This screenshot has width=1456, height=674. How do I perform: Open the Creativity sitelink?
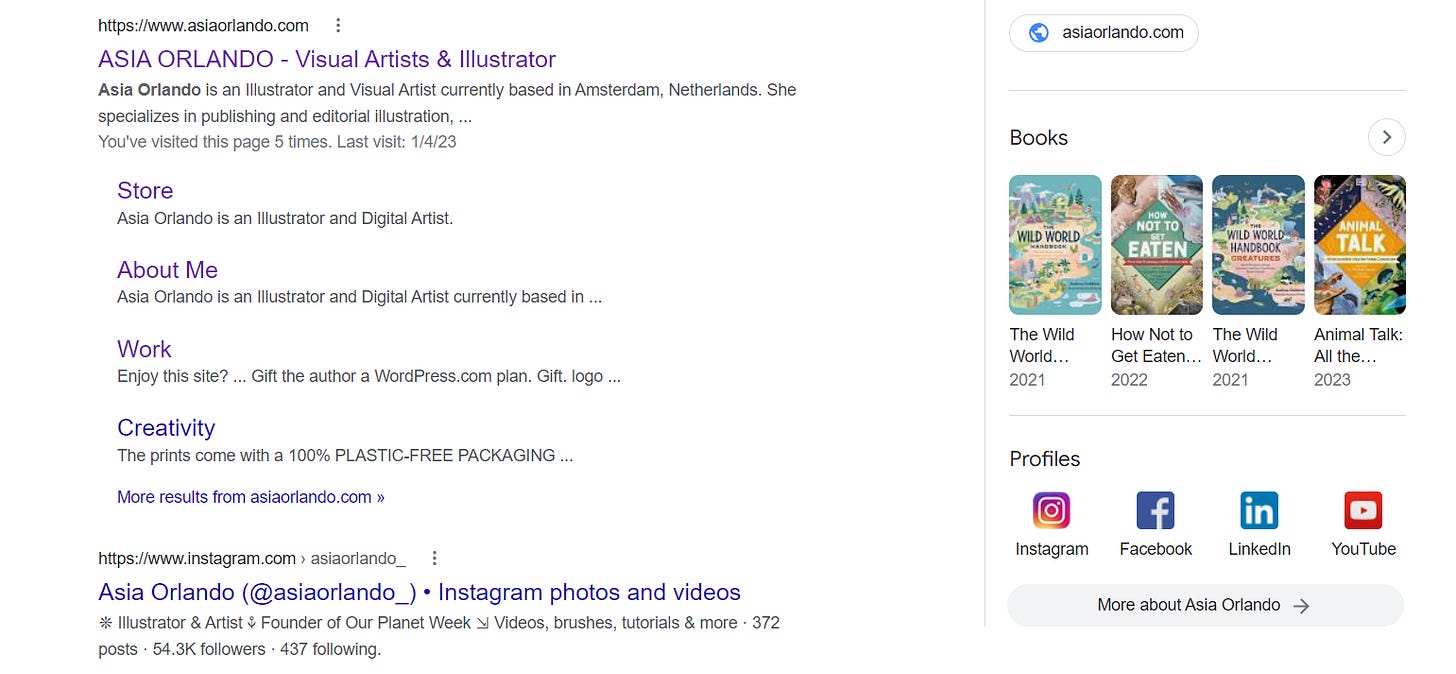(166, 427)
